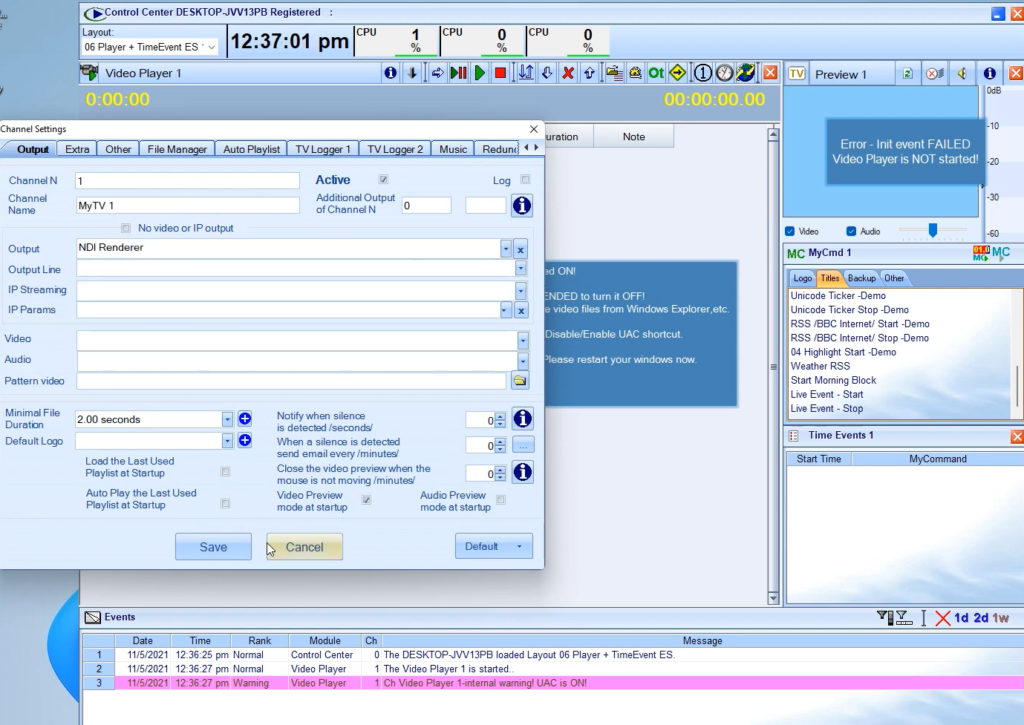Enable 'No video or IP output' checkbox

[x=126, y=228]
